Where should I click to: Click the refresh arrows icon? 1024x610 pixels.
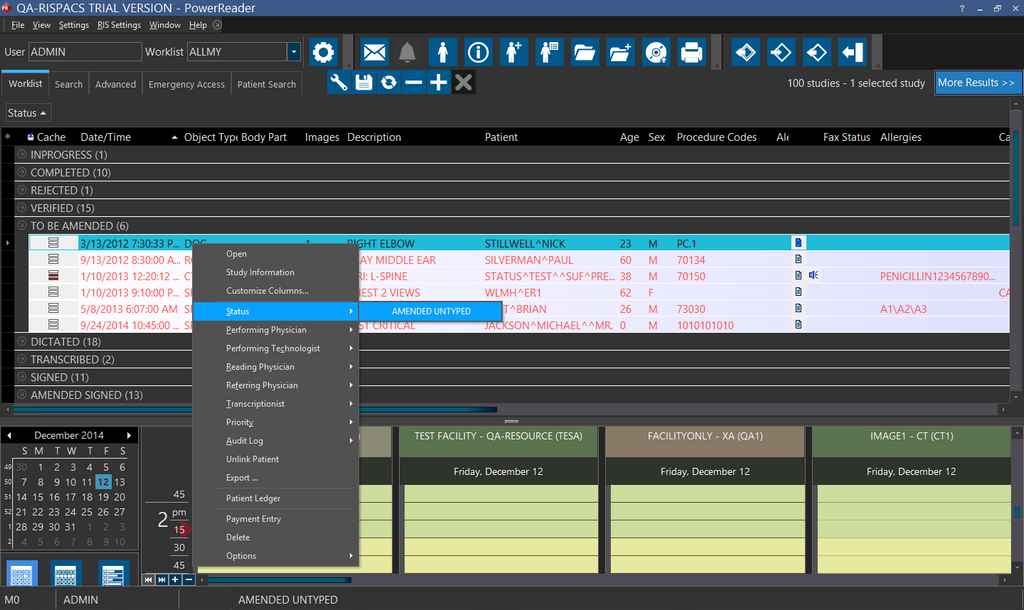pyautogui.click(x=388, y=83)
